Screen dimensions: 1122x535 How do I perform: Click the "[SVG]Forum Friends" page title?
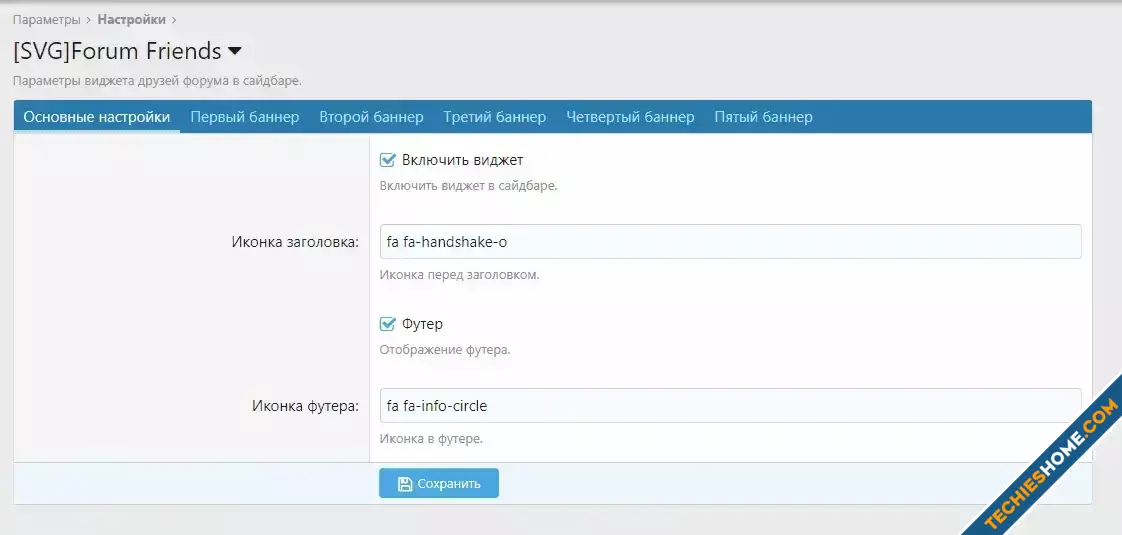[x=117, y=51]
